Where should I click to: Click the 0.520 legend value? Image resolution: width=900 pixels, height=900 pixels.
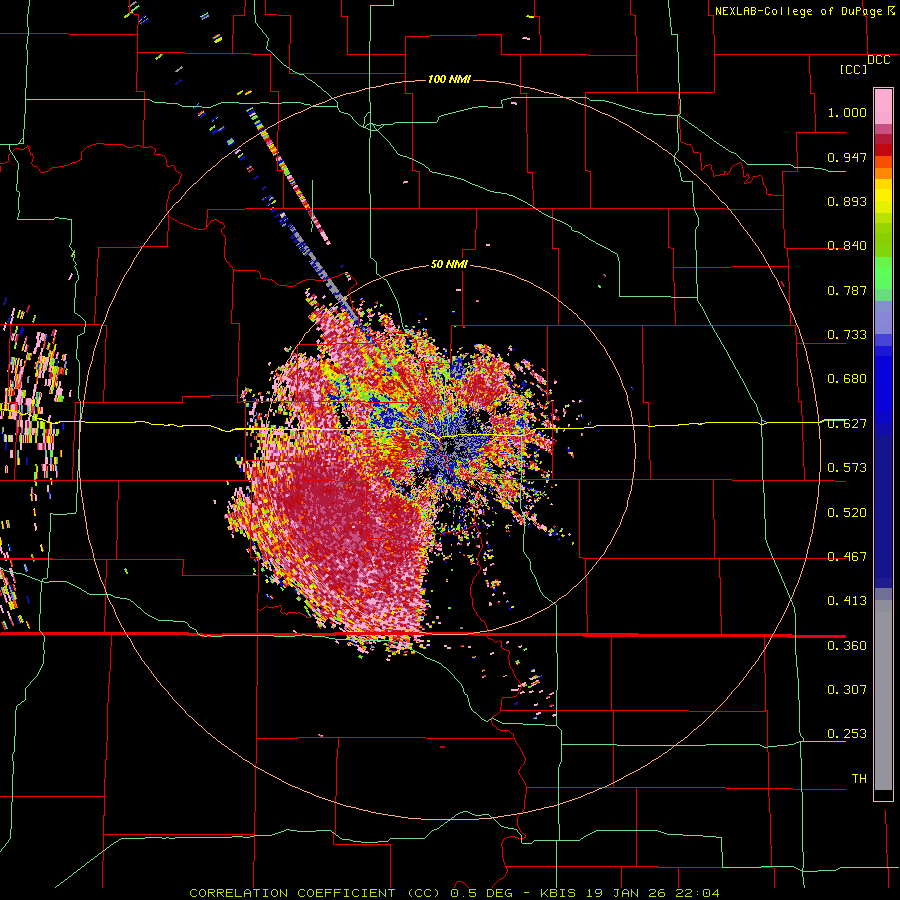[x=847, y=513]
